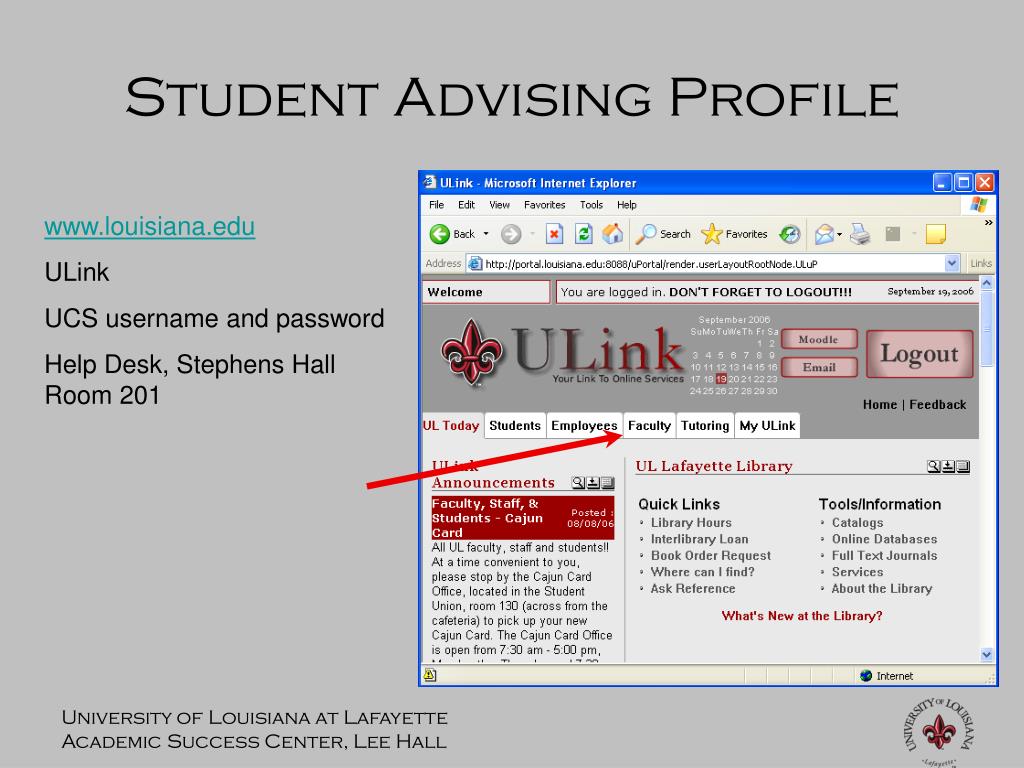Image resolution: width=1024 pixels, height=768 pixels.
Task: Click the magnifier icon in Announcements header
Action: [x=578, y=483]
